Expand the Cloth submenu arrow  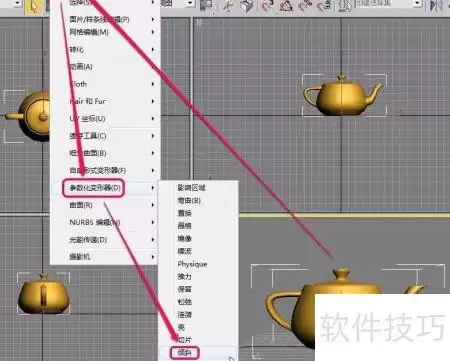pyautogui.click(x=153, y=84)
